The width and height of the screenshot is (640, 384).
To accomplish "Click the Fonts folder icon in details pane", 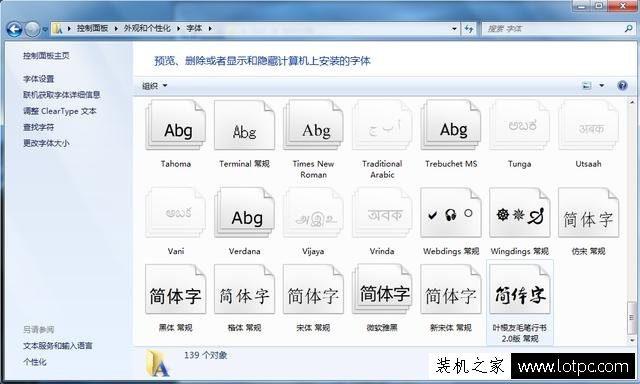I will pos(158,363).
